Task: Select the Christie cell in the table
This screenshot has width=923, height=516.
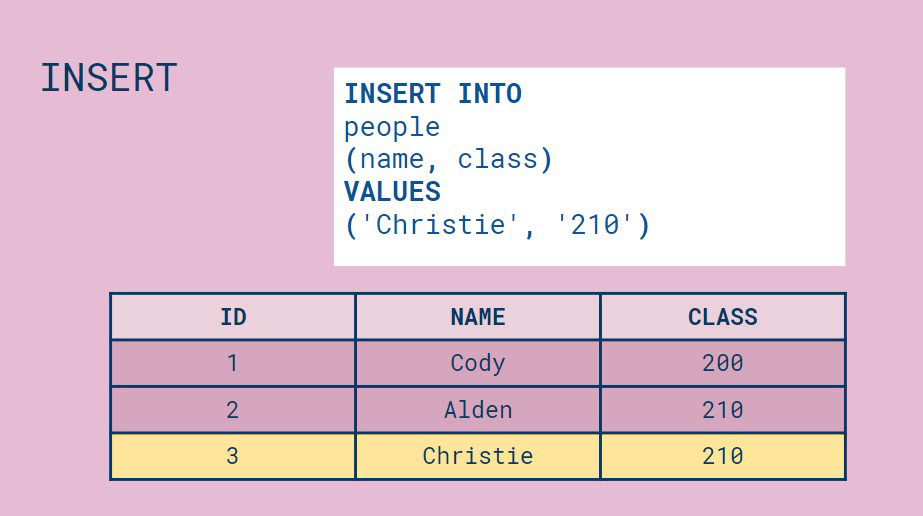Action: point(478,456)
